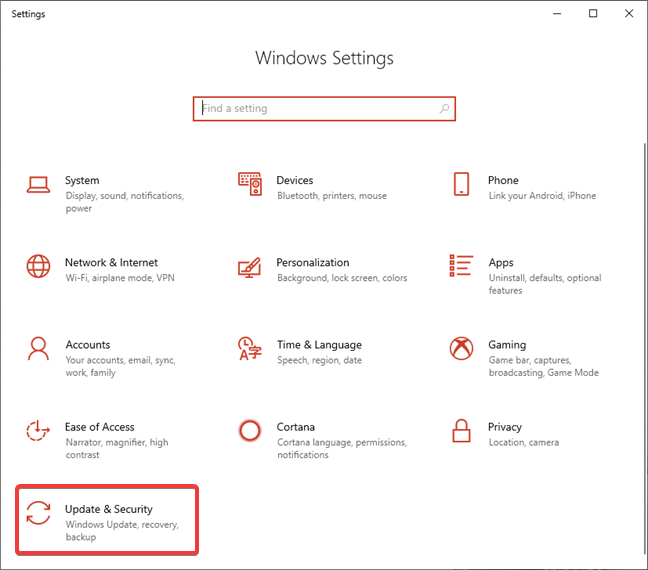Focus the Find a setting field
This screenshot has height=570, width=648.
[324, 109]
